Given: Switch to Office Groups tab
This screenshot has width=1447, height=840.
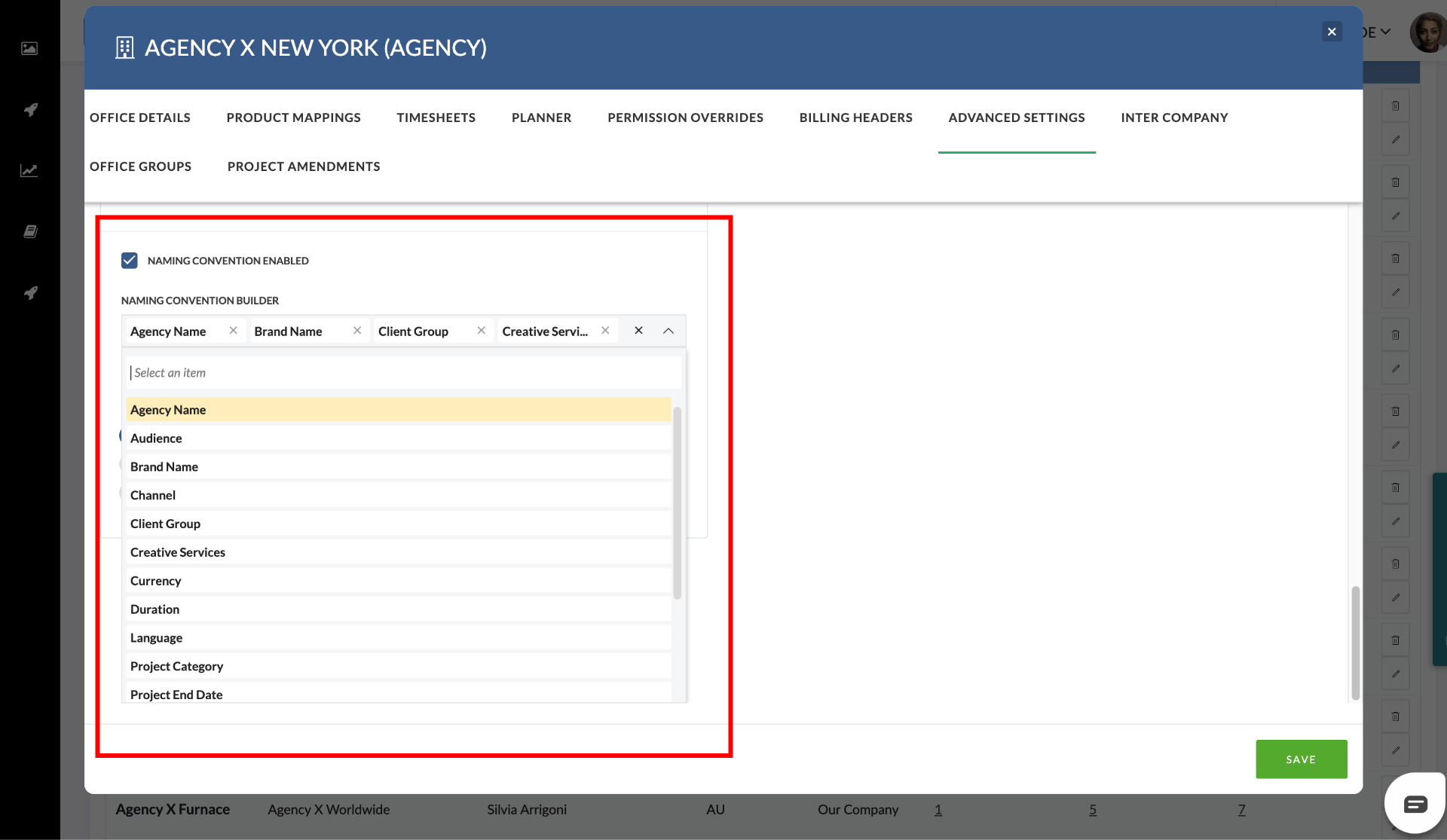Looking at the screenshot, I should [141, 166].
